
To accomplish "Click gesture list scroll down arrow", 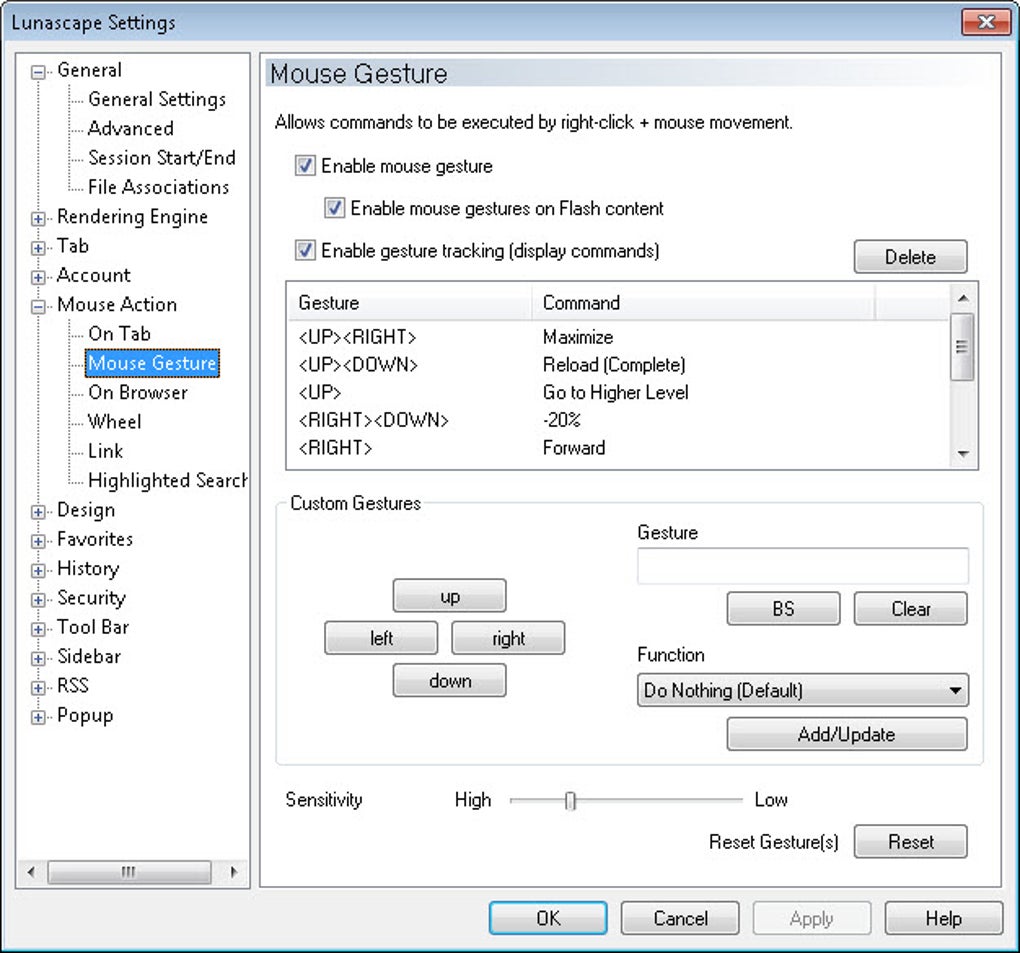I will click(963, 454).
